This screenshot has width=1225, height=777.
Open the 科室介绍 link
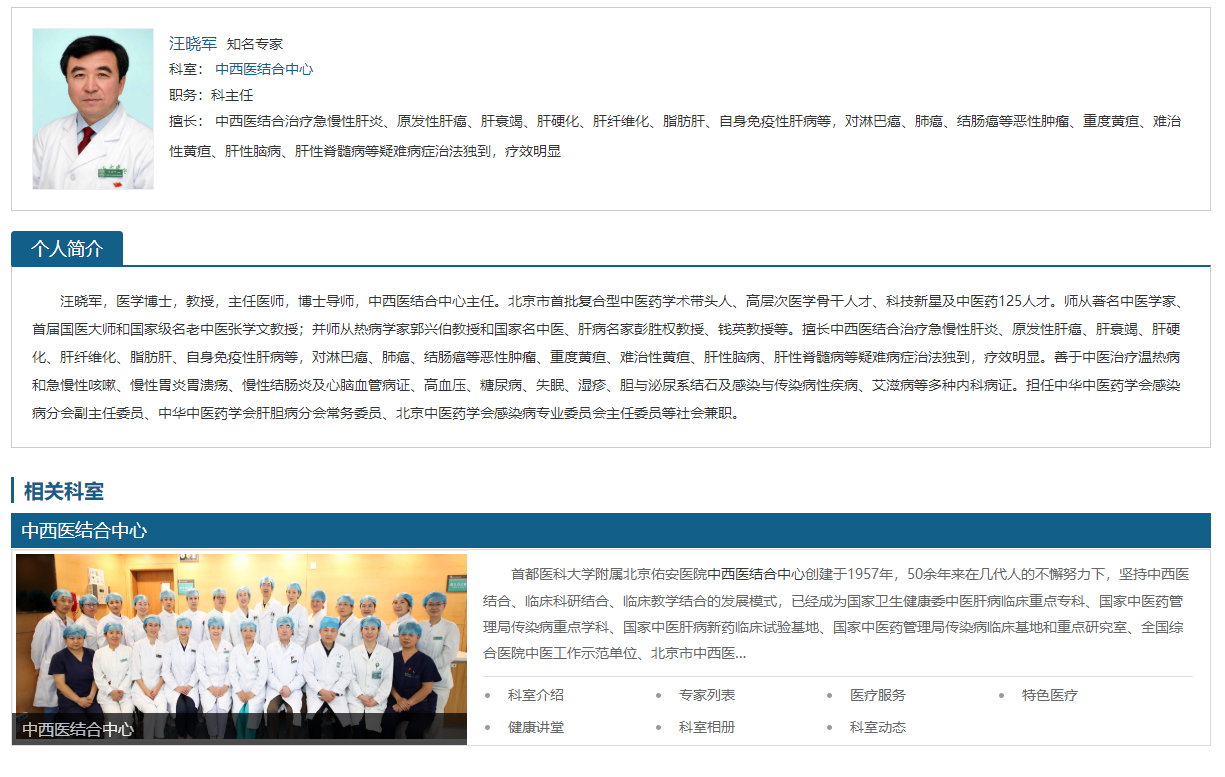click(x=536, y=695)
